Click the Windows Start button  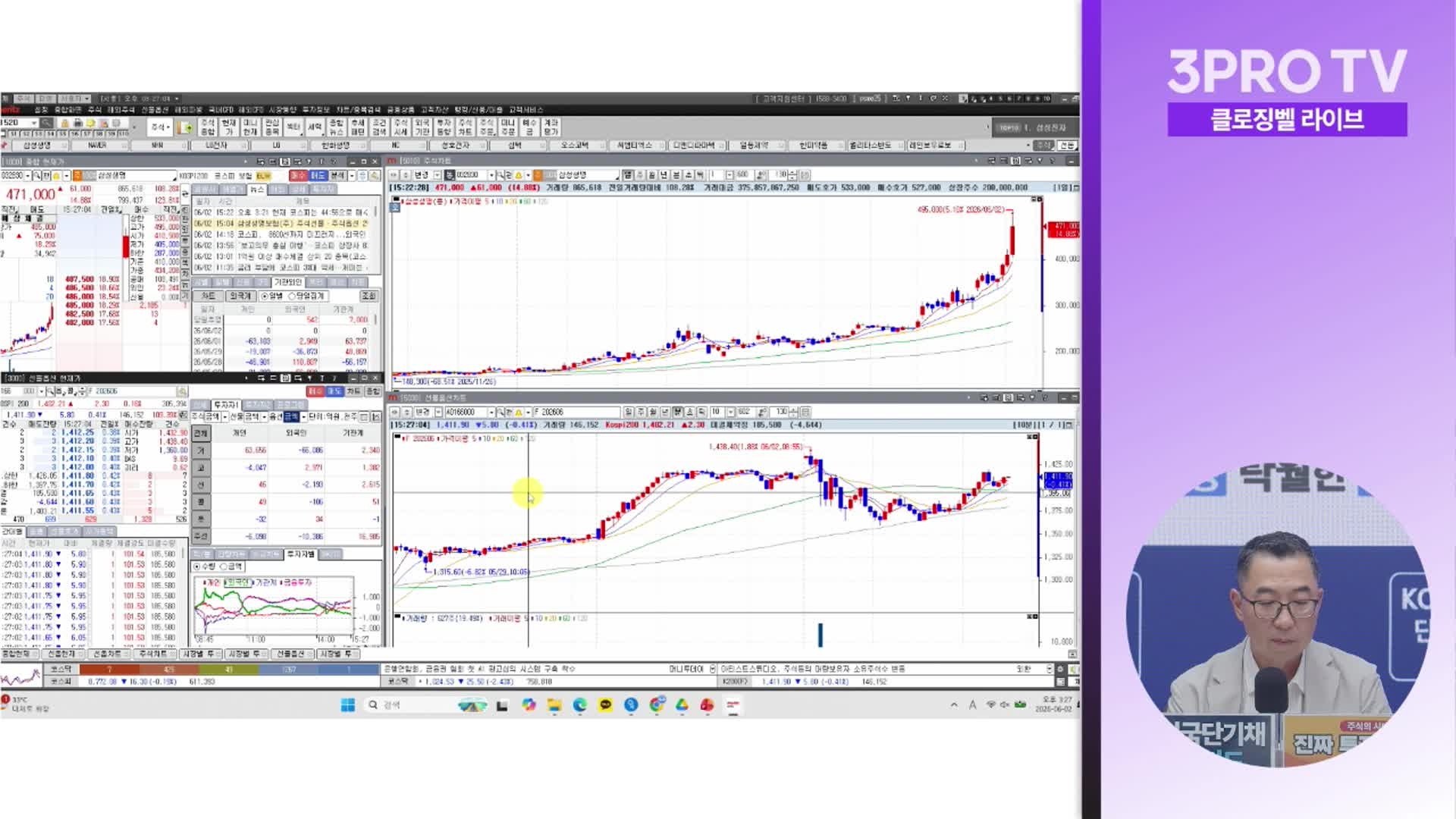coord(348,705)
